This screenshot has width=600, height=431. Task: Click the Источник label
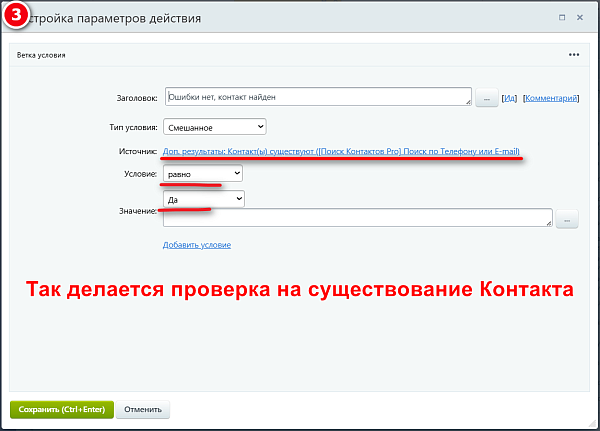tap(138, 152)
